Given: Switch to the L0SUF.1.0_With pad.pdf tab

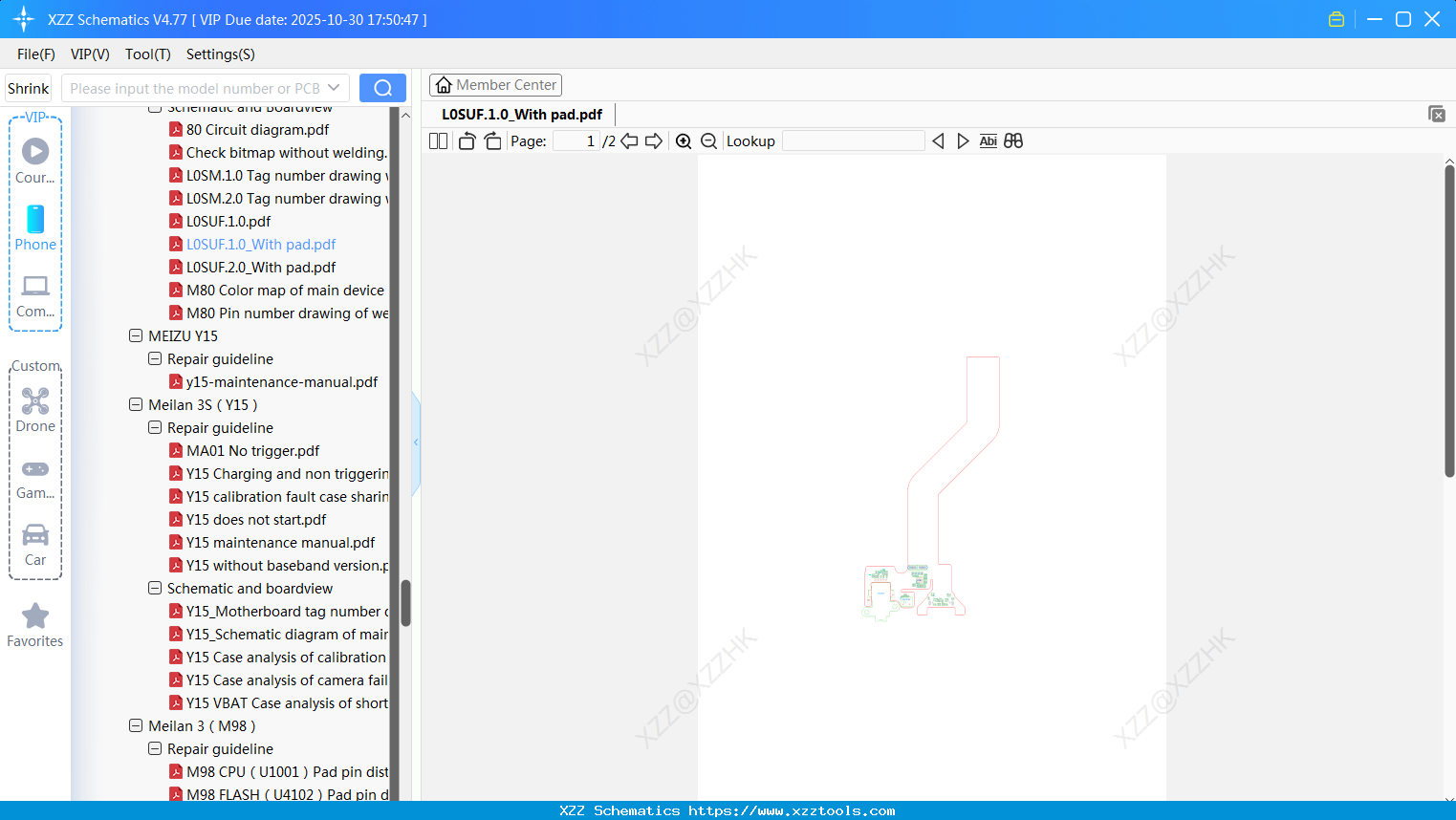Looking at the screenshot, I should coord(521,114).
